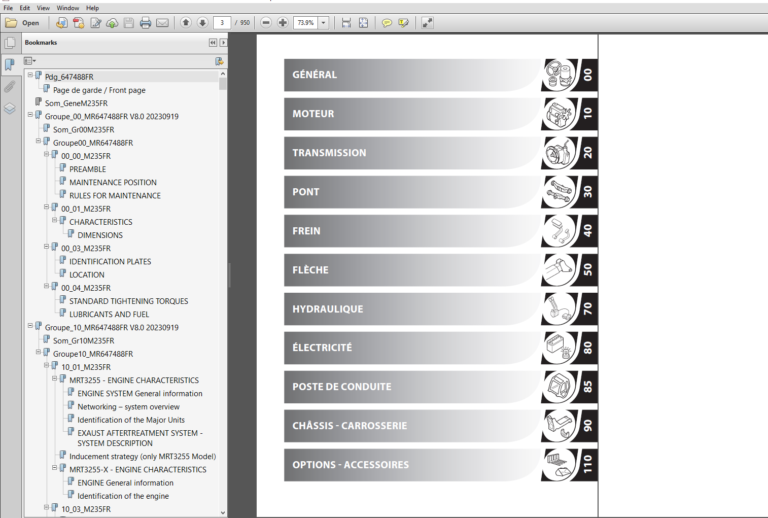Open the View menu
The width and height of the screenshot is (768, 518).
click(x=43, y=8)
